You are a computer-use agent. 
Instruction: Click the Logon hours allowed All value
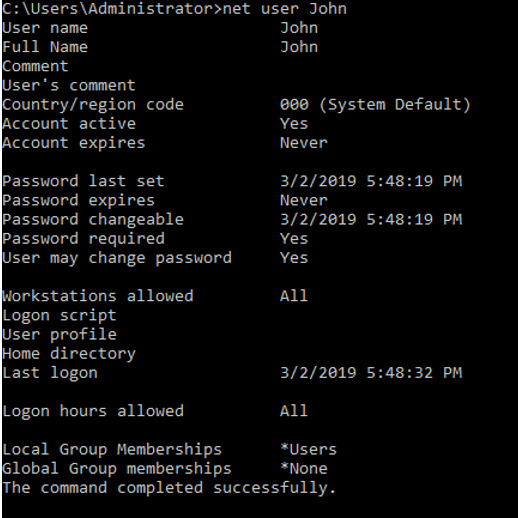(294, 411)
